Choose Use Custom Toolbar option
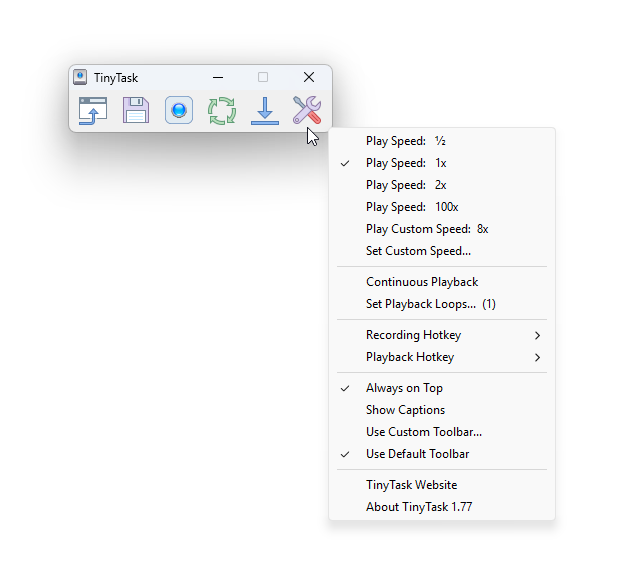Screen dimensions: 622x581 click(x=442, y=432)
